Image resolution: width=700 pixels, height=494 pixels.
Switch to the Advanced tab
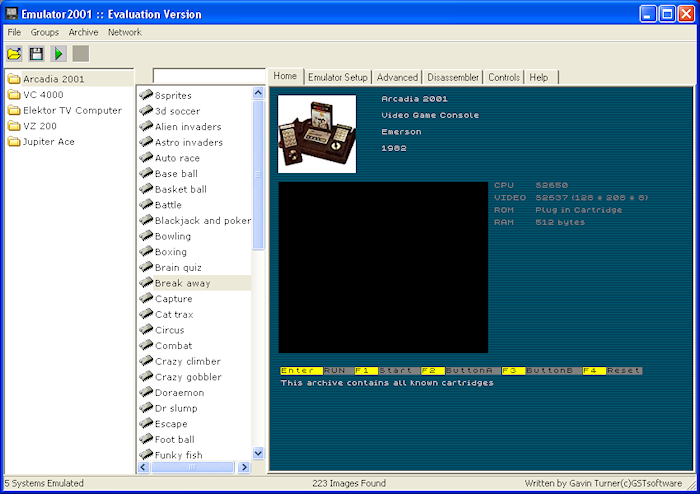tap(397, 77)
